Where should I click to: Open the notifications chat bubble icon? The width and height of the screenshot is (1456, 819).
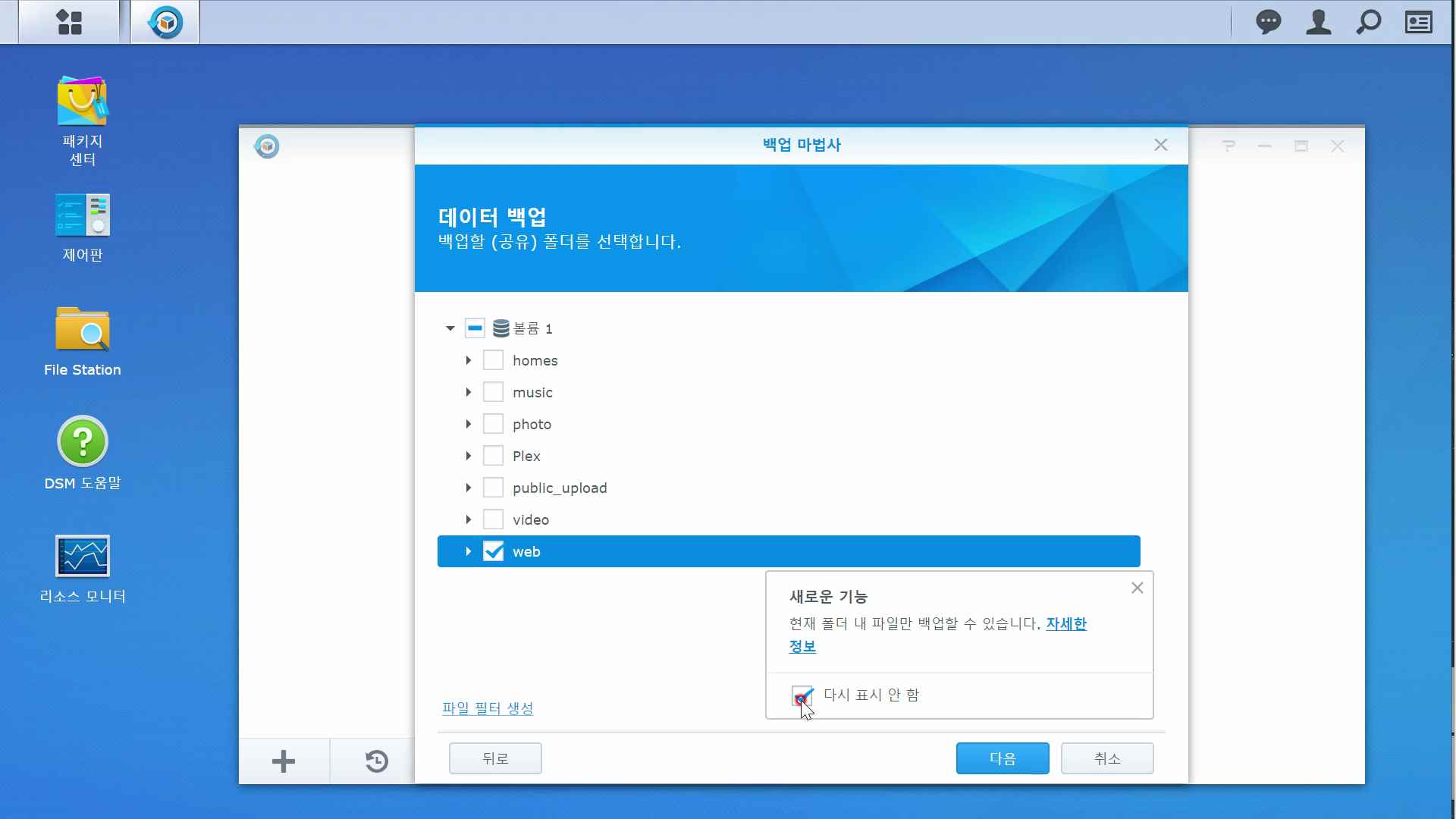point(1268,22)
